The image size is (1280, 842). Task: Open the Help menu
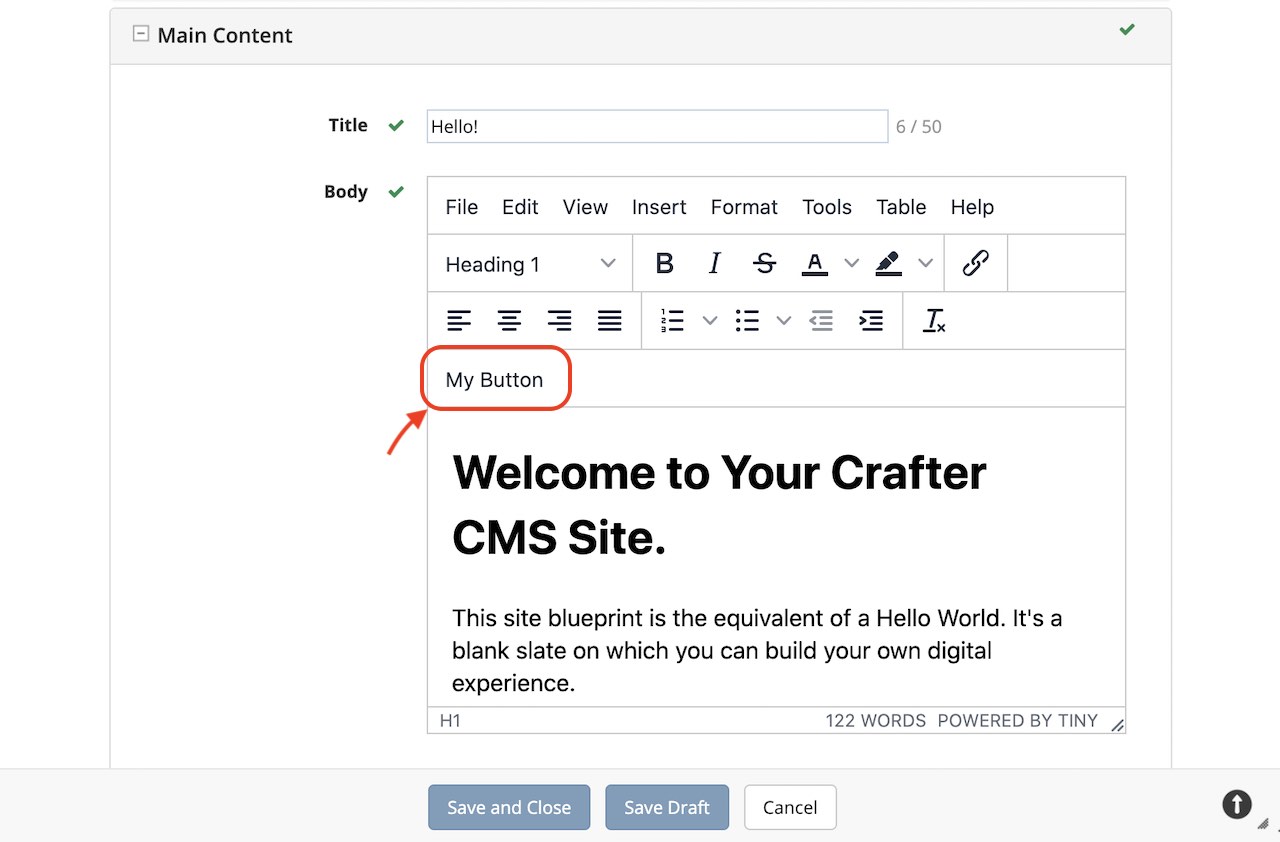point(972,207)
